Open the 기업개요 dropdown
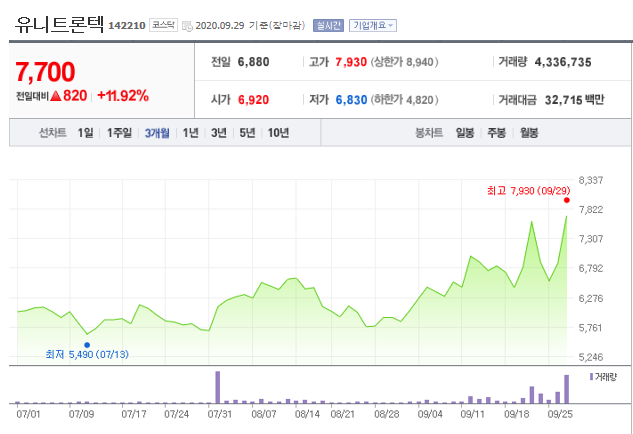Screen dimensions: 633x434 (x=373, y=25)
